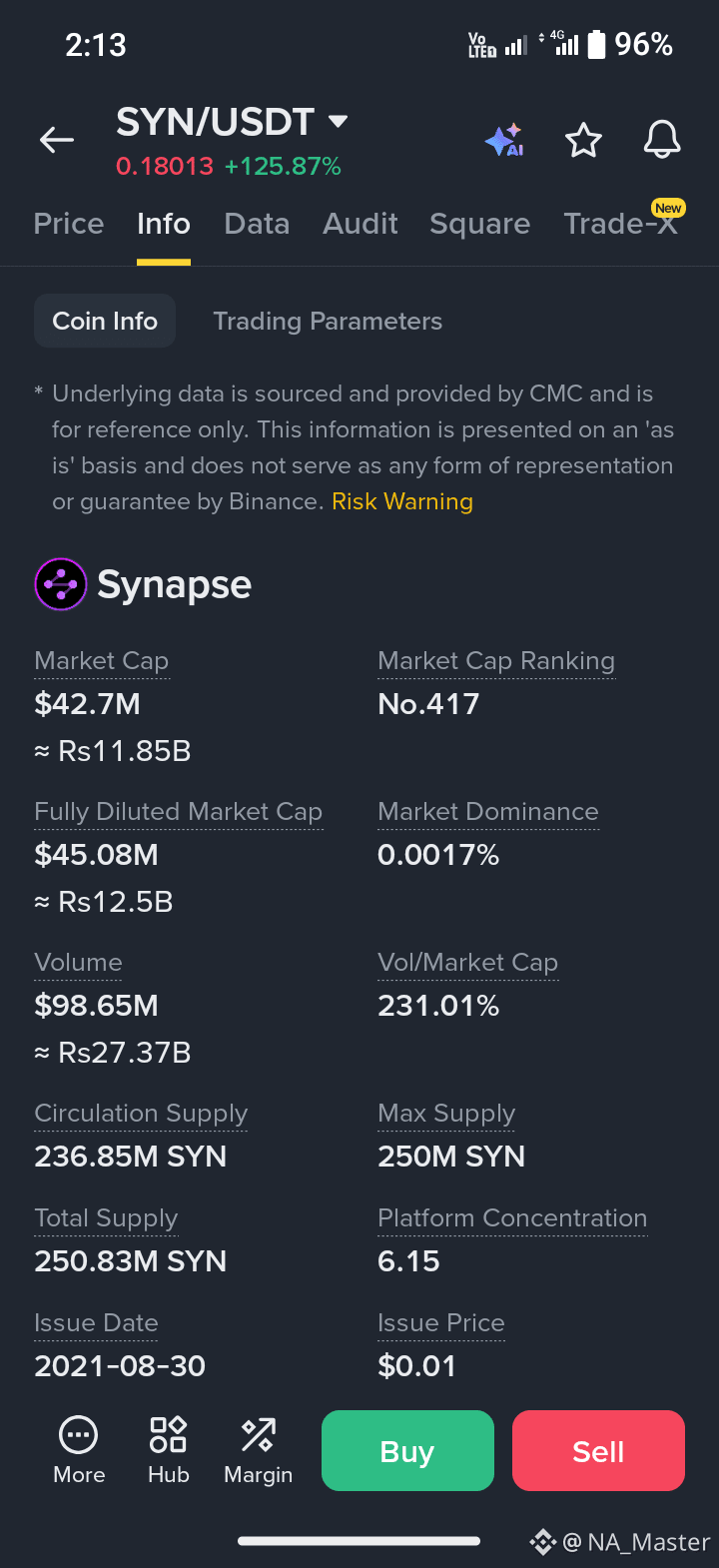Open the Risk Warning link
Image resolution: width=719 pixels, height=1568 pixels.
point(402,501)
